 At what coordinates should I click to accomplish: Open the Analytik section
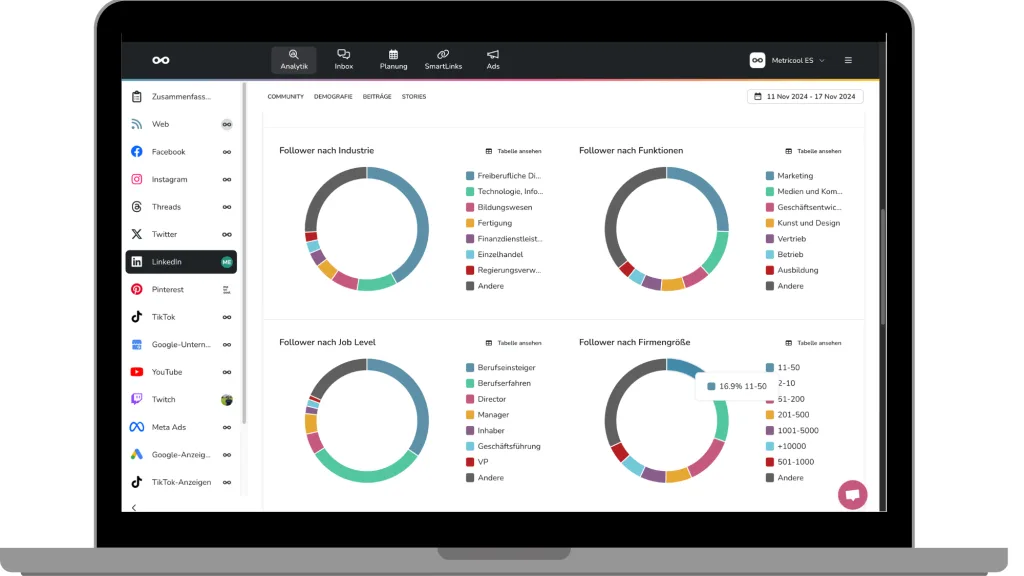click(293, 60)
